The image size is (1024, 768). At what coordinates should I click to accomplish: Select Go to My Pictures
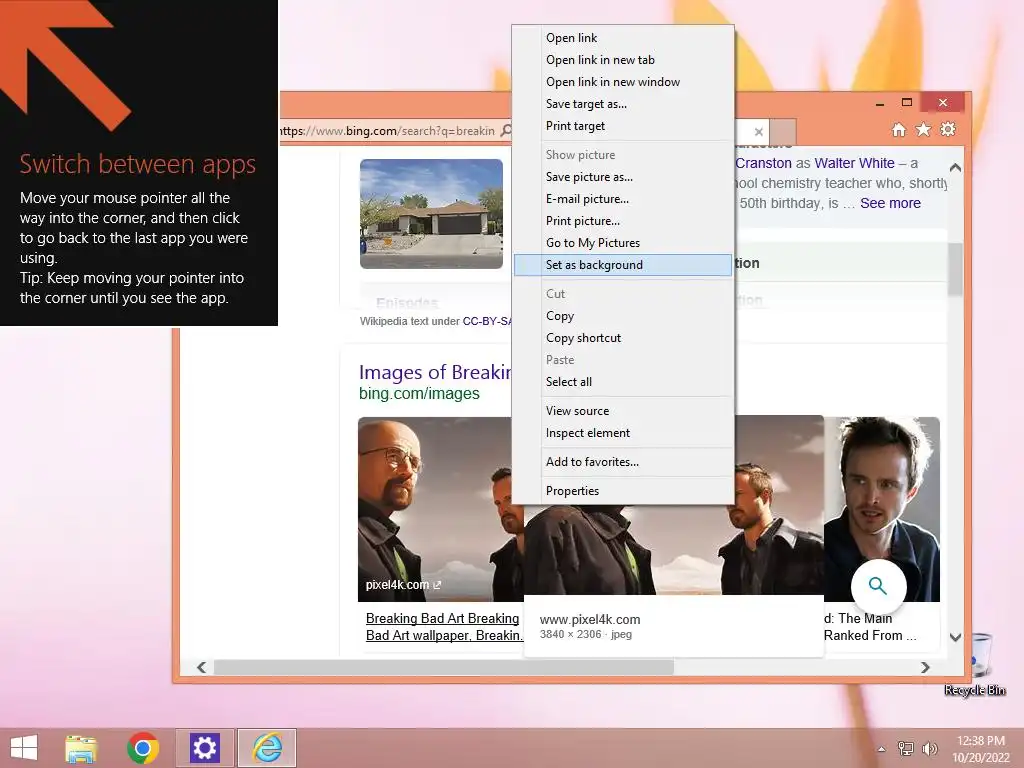click(622, 243)
